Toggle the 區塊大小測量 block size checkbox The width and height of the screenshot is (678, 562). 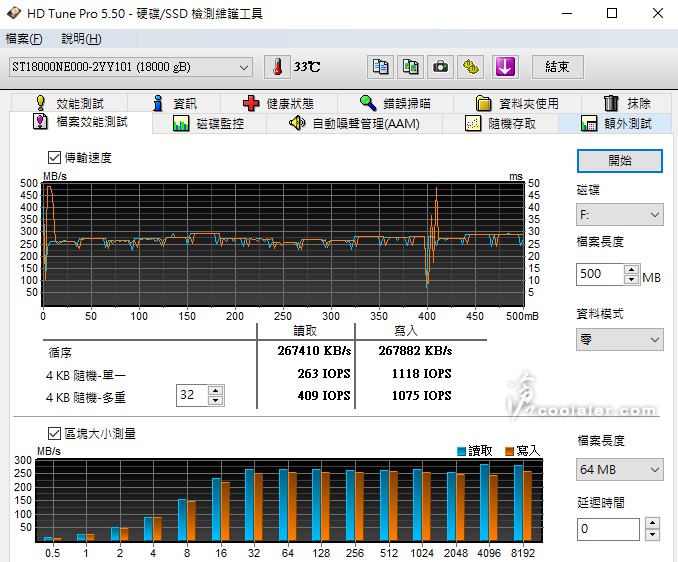tap(54, 433)
